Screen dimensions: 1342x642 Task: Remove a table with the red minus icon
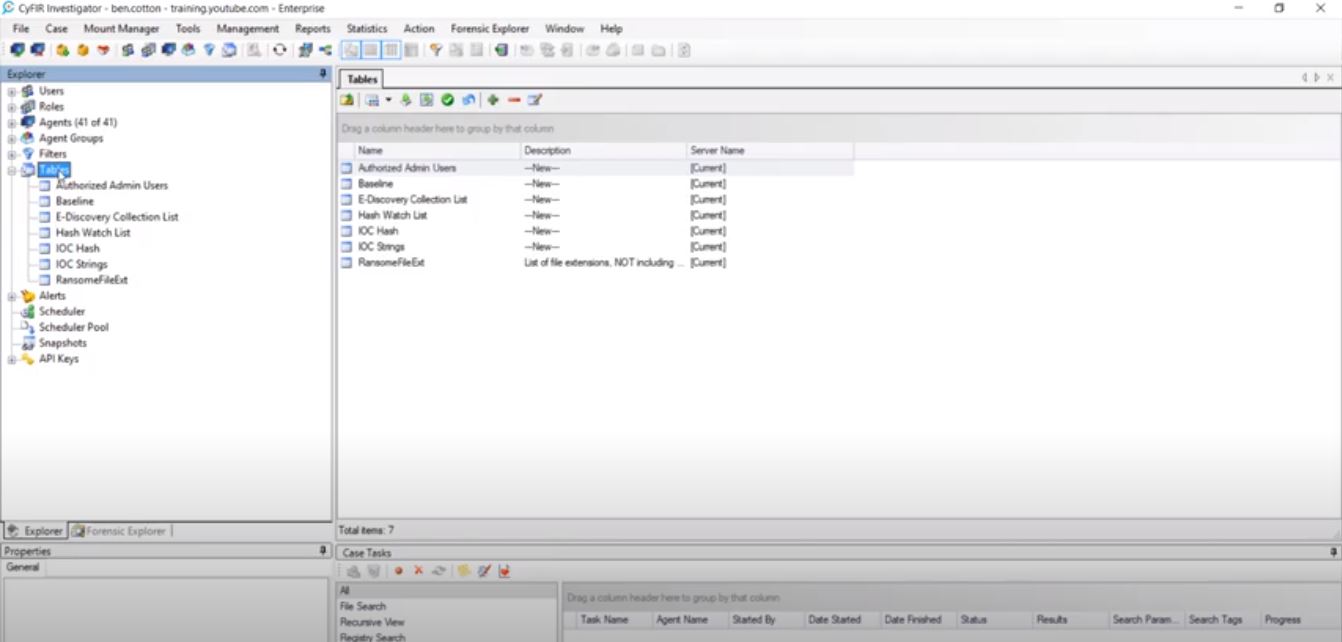coord(514,100)
